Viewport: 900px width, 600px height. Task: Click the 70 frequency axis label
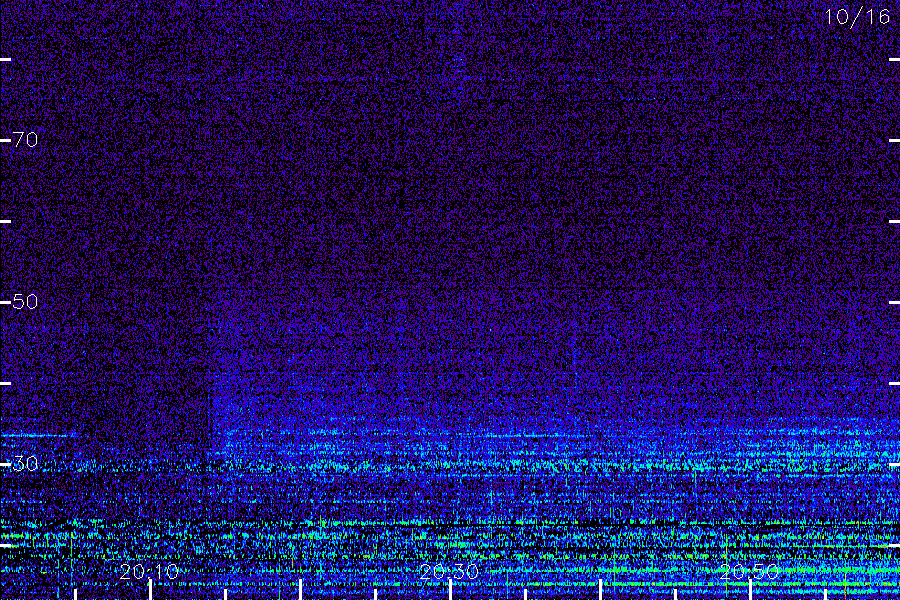pyautogui.click(x=26, y=140)
